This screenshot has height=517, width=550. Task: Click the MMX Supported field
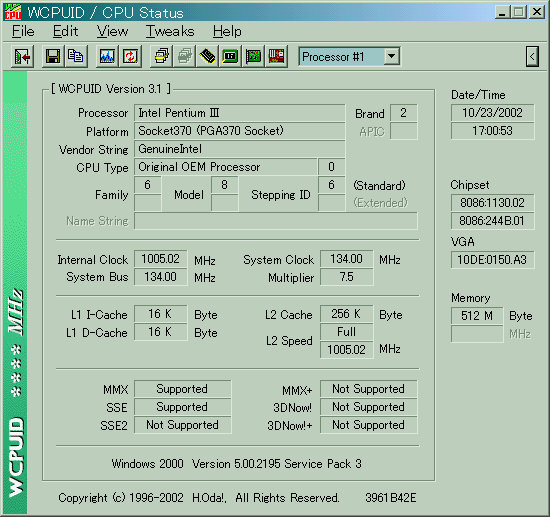coord(182,389)
